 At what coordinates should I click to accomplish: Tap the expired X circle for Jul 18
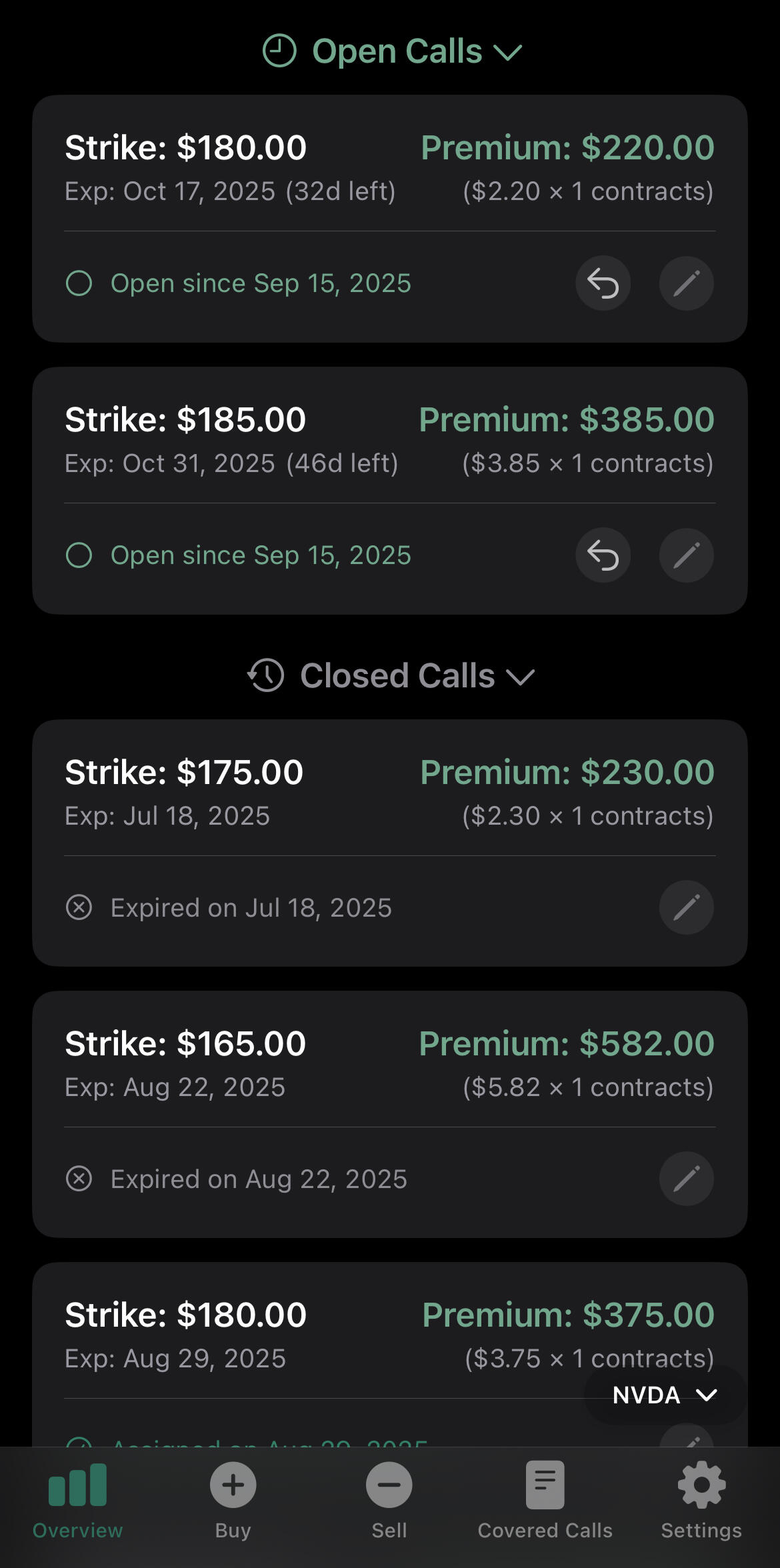pos(79,907)
